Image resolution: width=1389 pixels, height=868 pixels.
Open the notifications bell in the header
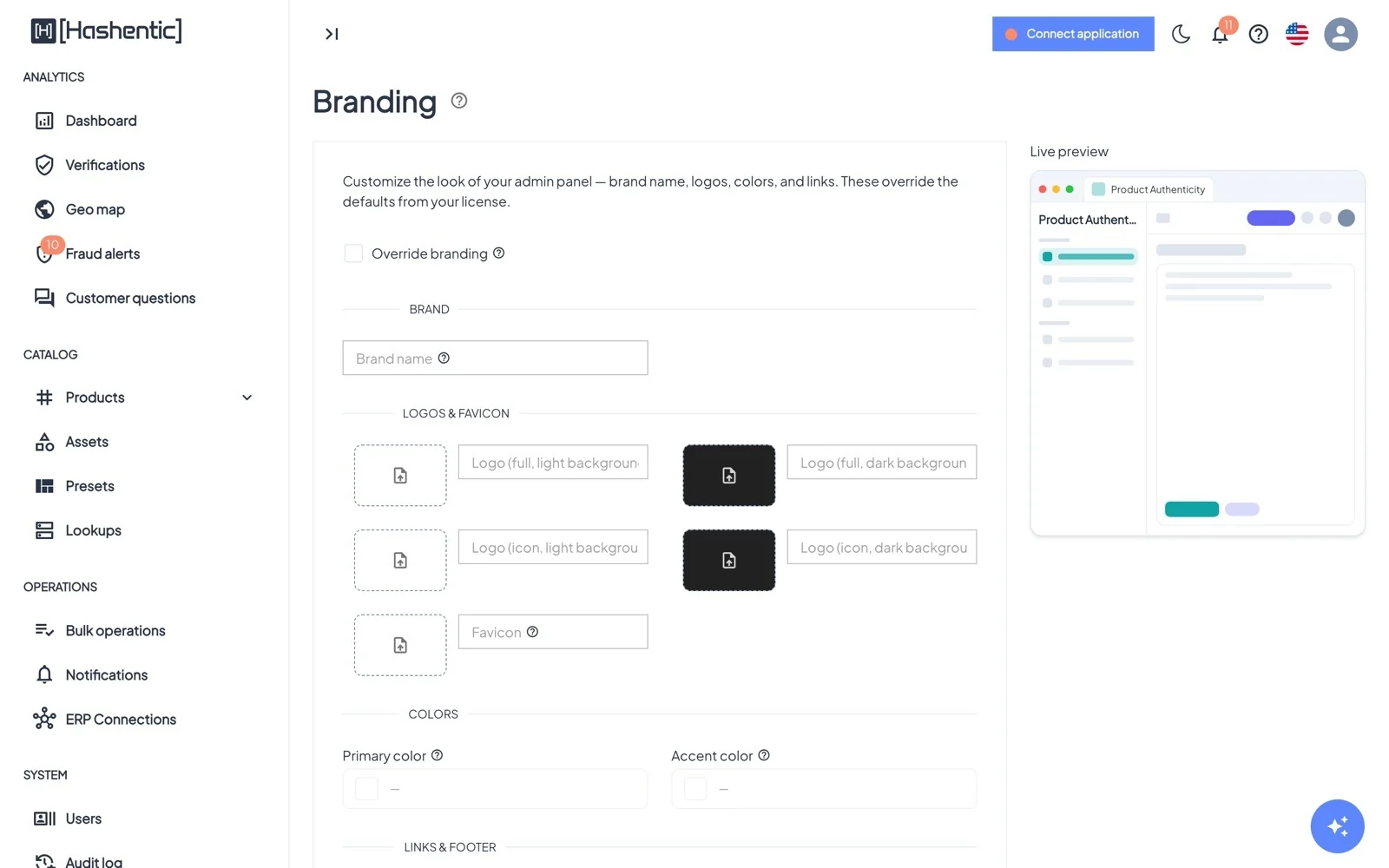coord(1220,34)
